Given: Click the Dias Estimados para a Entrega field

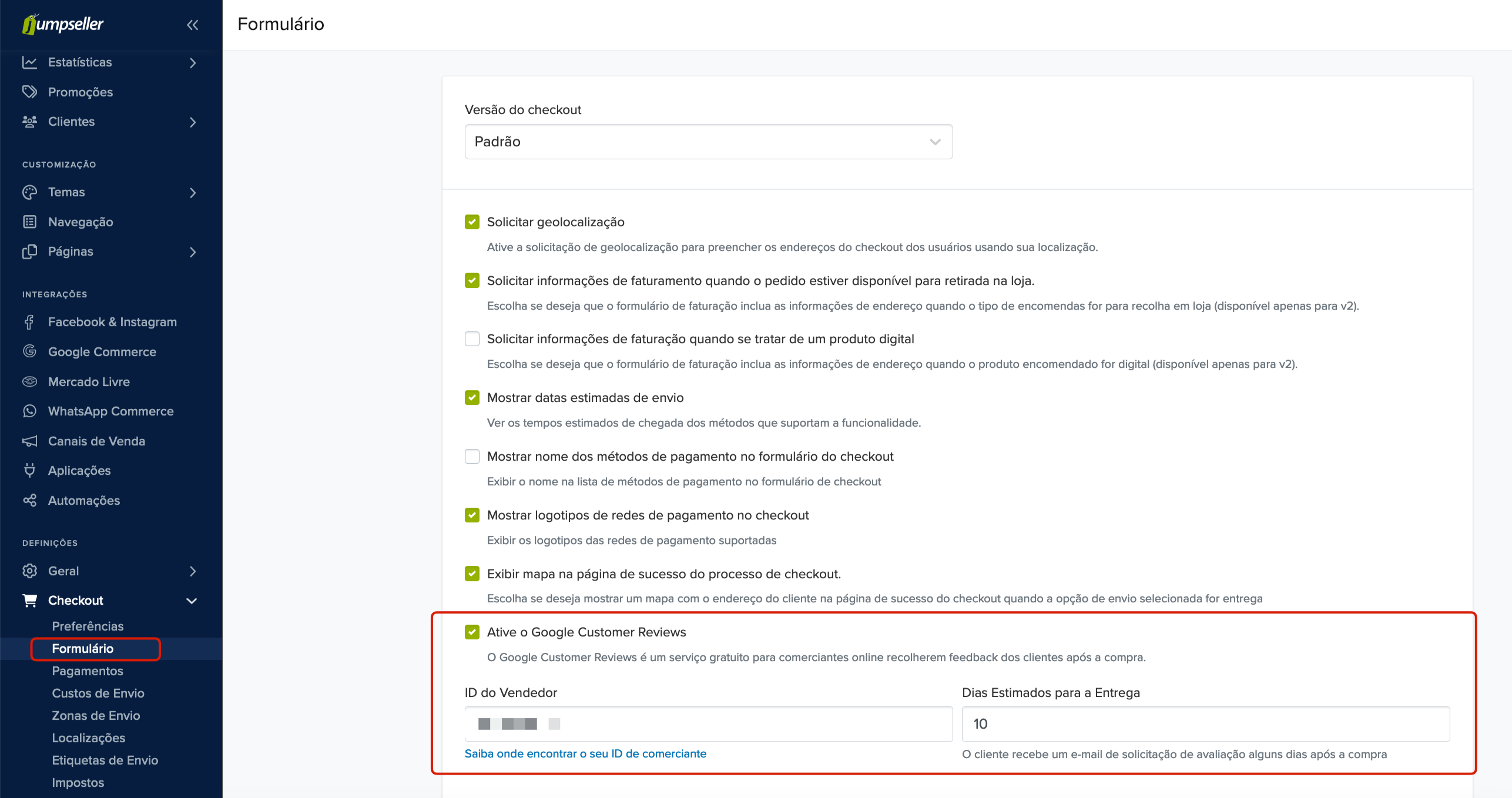Looking at the screenshot, I should click(1205, 724).
